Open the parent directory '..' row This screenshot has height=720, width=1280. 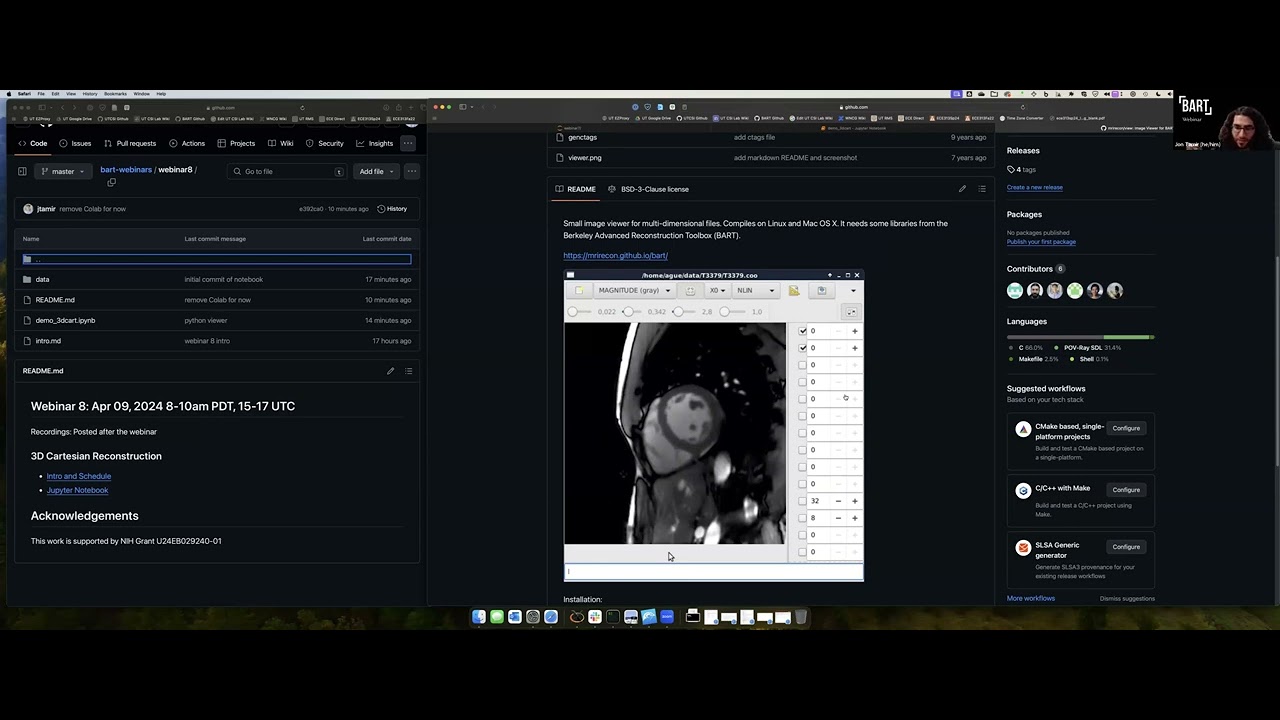217,259
